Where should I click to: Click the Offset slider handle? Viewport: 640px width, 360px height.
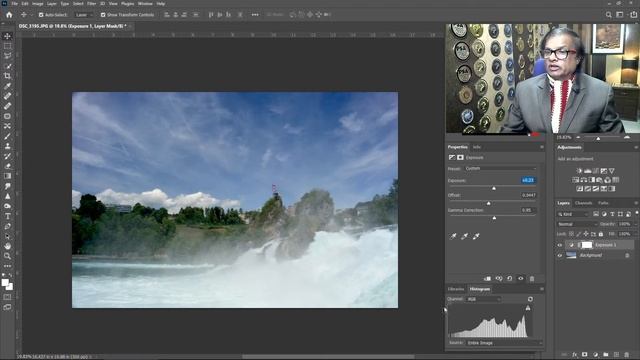[x=489, y=203]
